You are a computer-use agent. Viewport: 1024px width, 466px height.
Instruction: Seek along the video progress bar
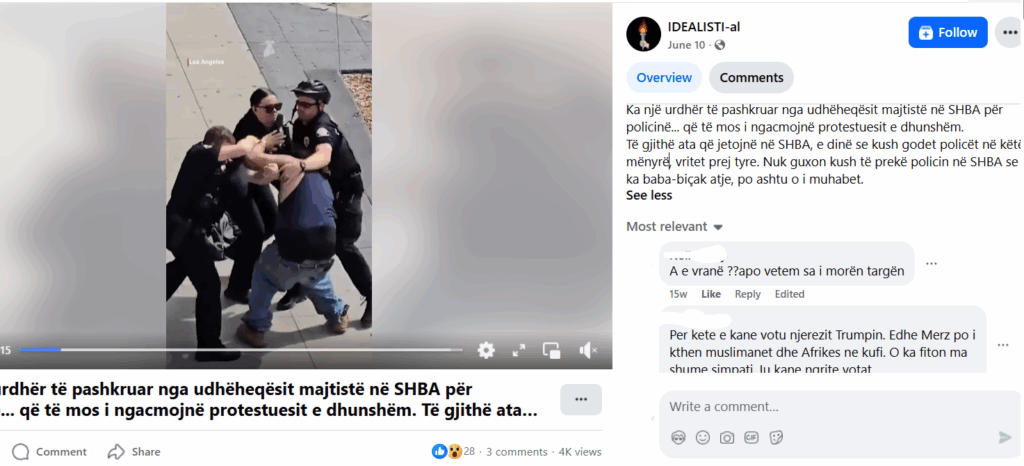tap(240, 350)
